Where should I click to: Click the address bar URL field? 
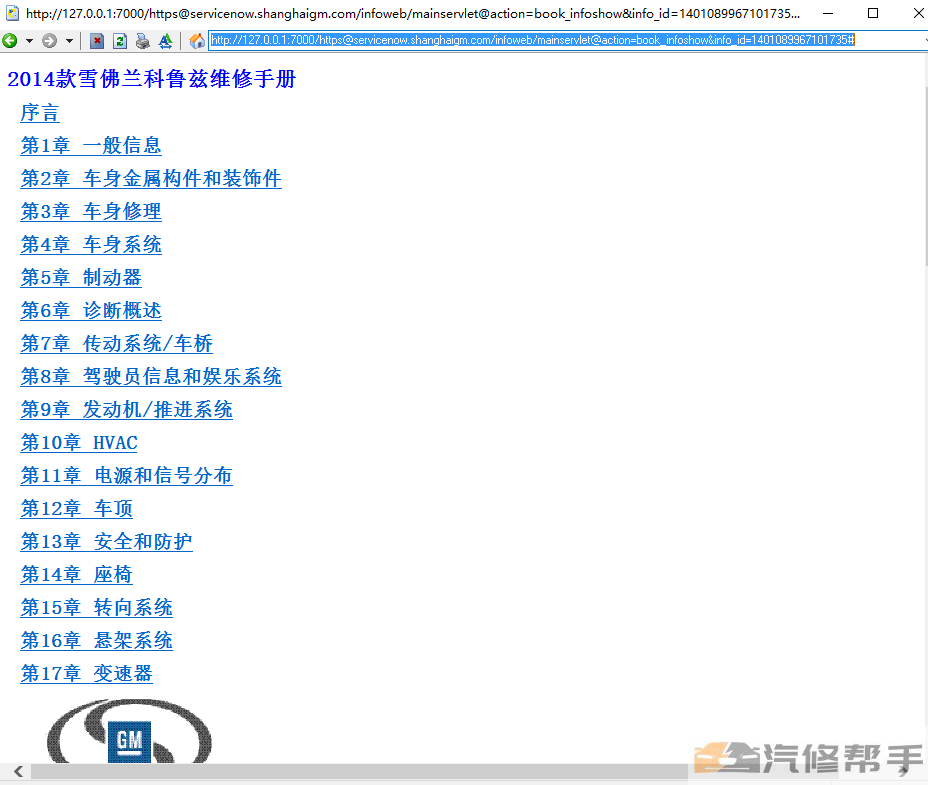pyautogui.click(x=567, y=40)
